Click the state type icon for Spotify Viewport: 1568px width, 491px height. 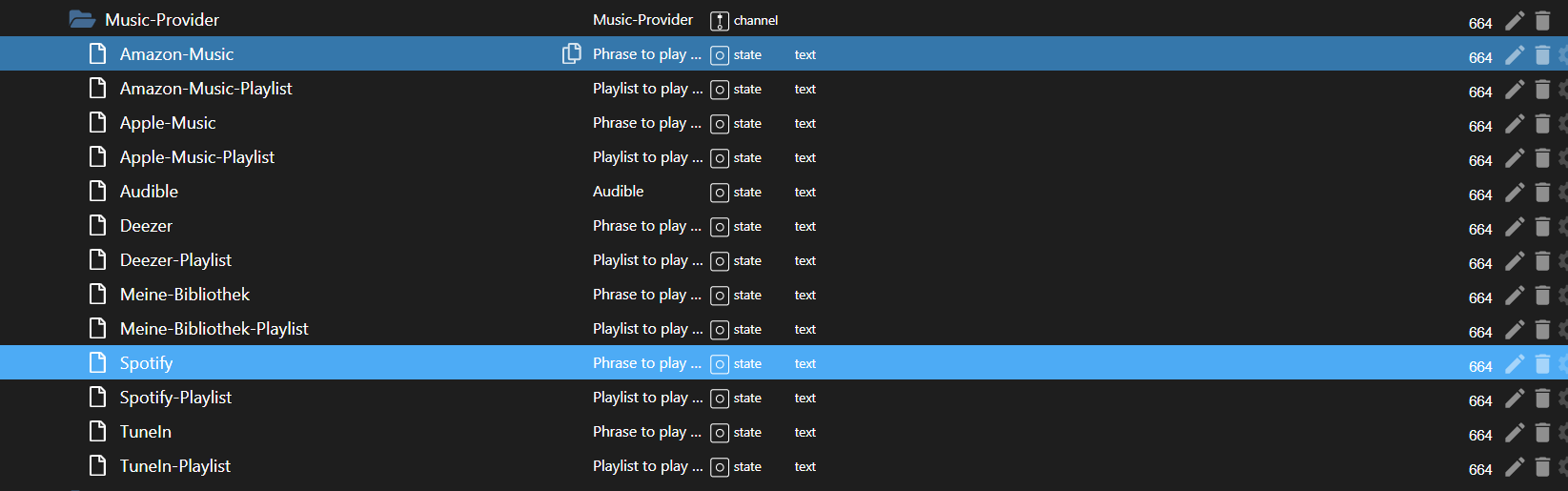click(720, 364)
